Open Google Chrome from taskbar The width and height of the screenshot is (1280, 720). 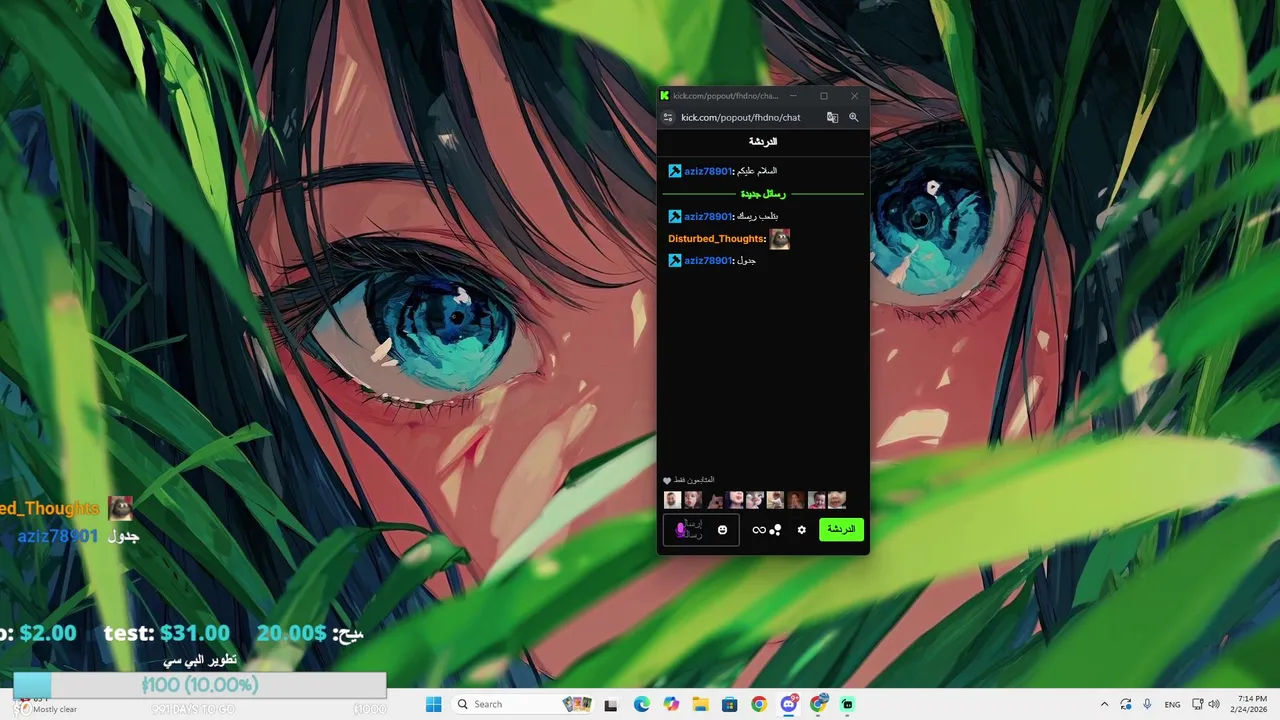click(x=759, y=705)
